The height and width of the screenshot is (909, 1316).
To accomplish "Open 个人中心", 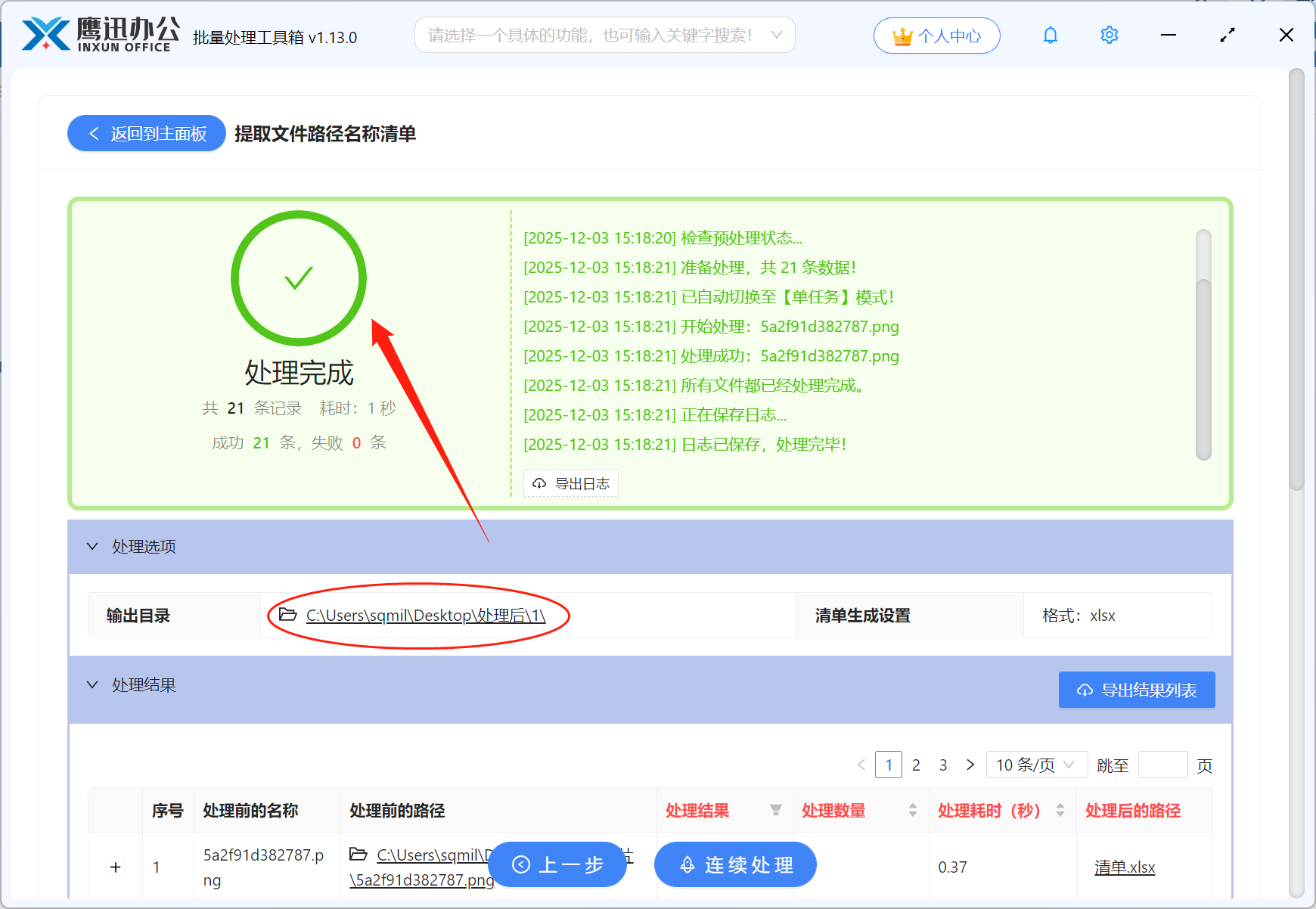I will click(936, 35).
